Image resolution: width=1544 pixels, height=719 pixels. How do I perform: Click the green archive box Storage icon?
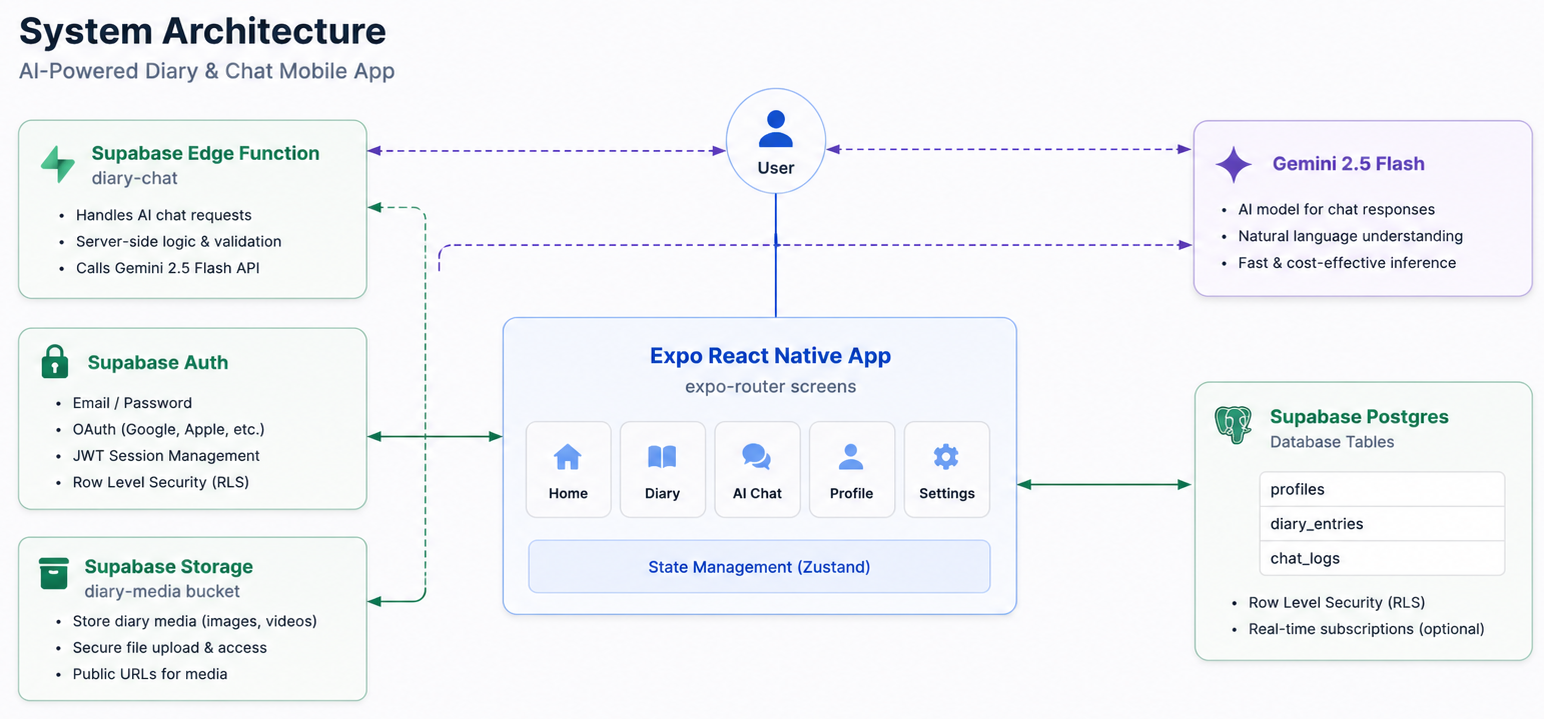coord(53,574)
